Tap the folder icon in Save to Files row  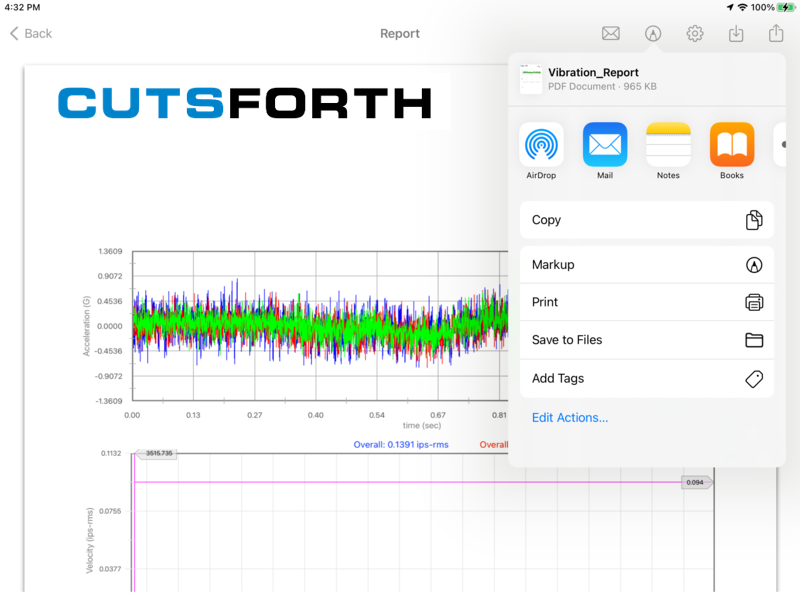754,340
